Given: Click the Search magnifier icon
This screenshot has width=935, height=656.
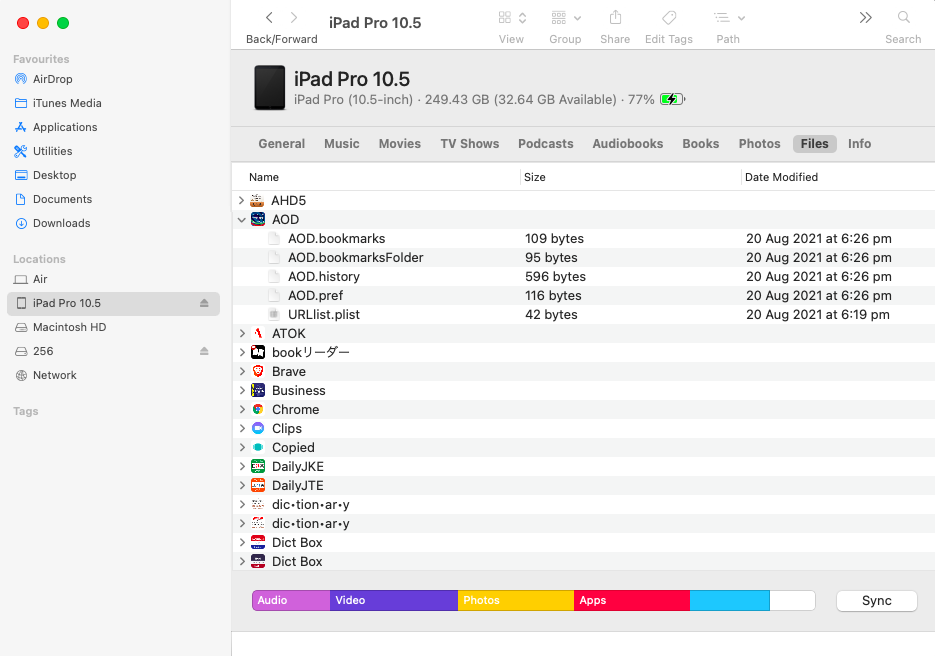Looking at the screenshot, I should coord(903,17).
